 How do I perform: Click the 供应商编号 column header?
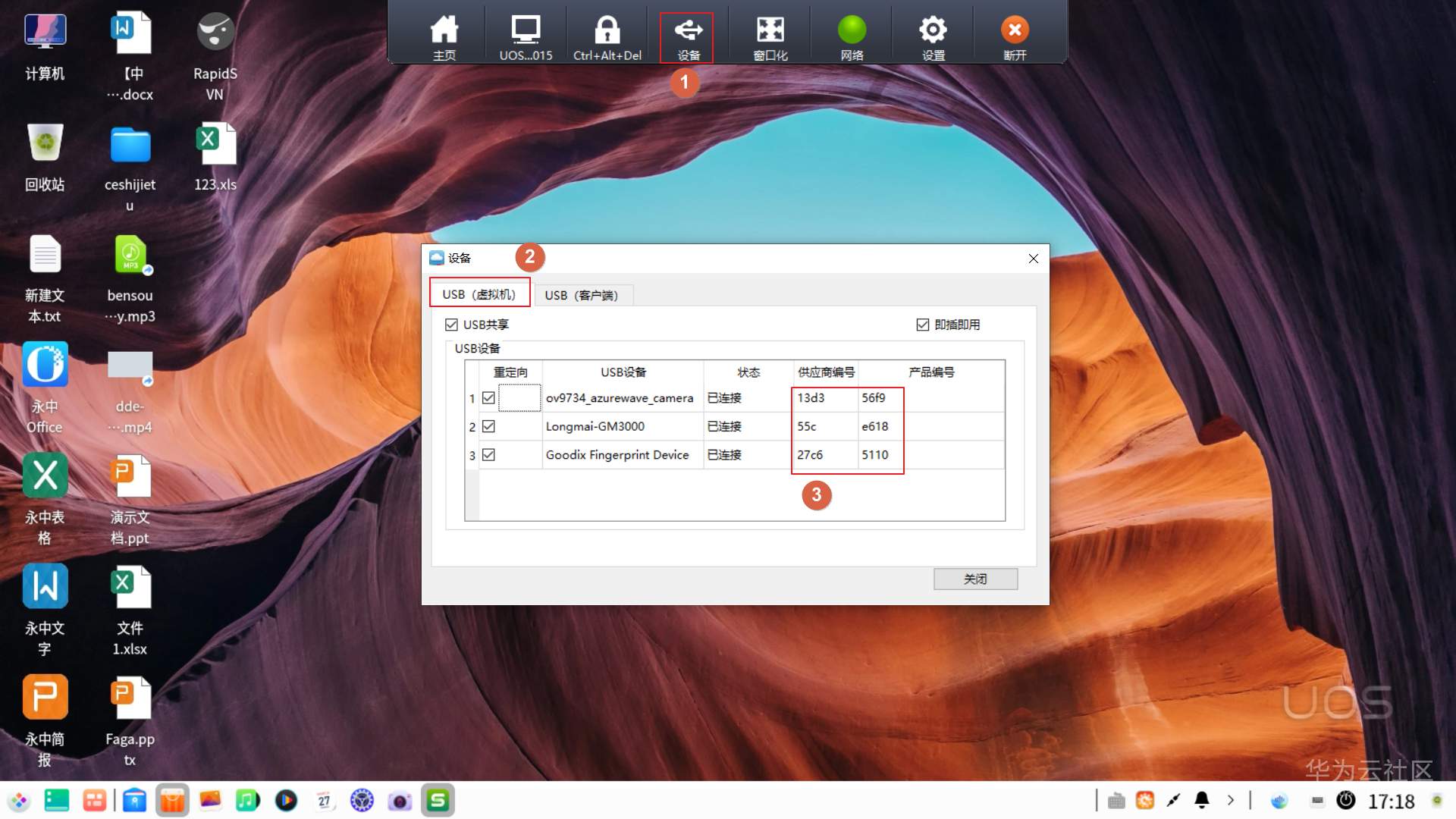pos(826,372)
